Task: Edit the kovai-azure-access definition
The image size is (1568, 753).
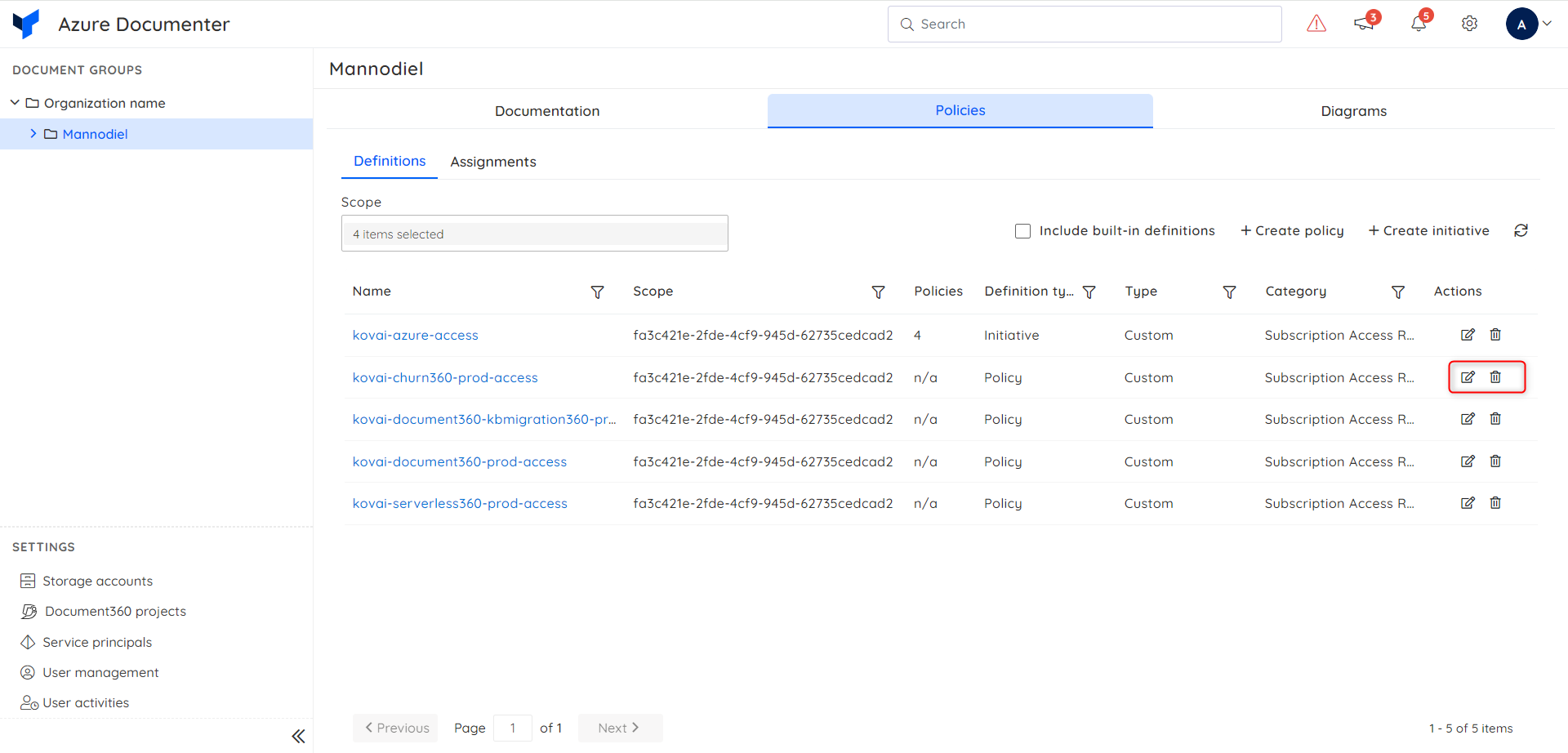Action: (1468, 334)
